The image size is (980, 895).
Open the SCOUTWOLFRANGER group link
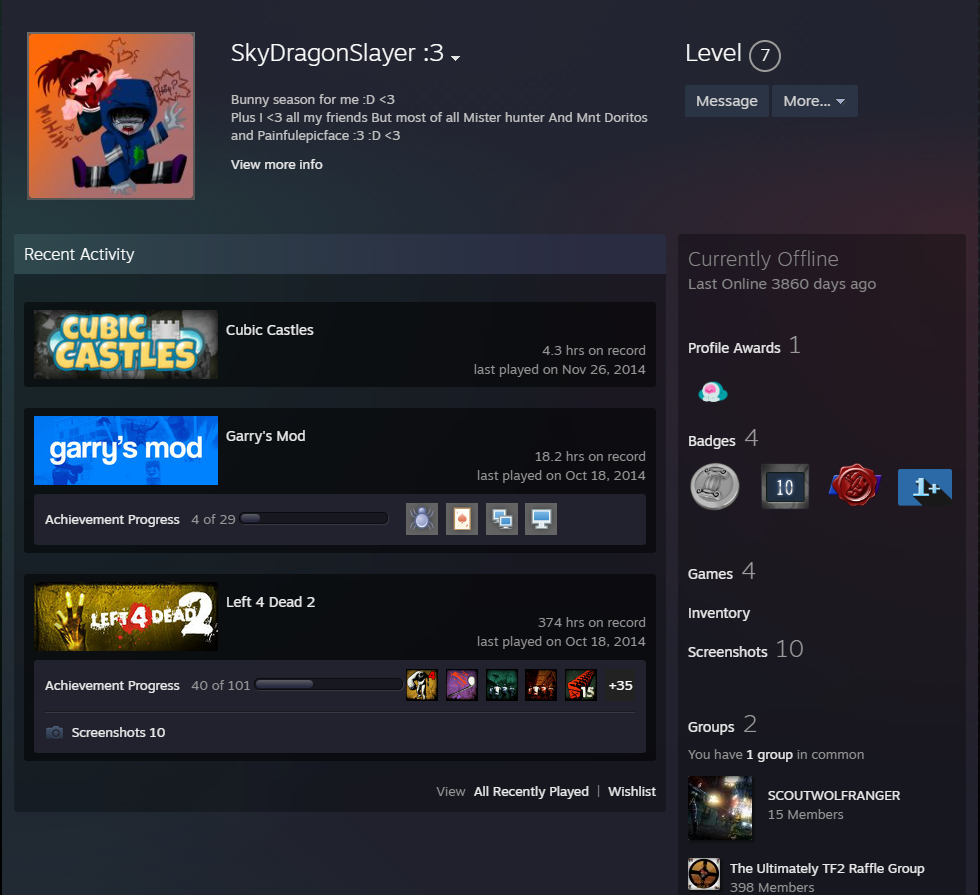[x=834, y=796]
